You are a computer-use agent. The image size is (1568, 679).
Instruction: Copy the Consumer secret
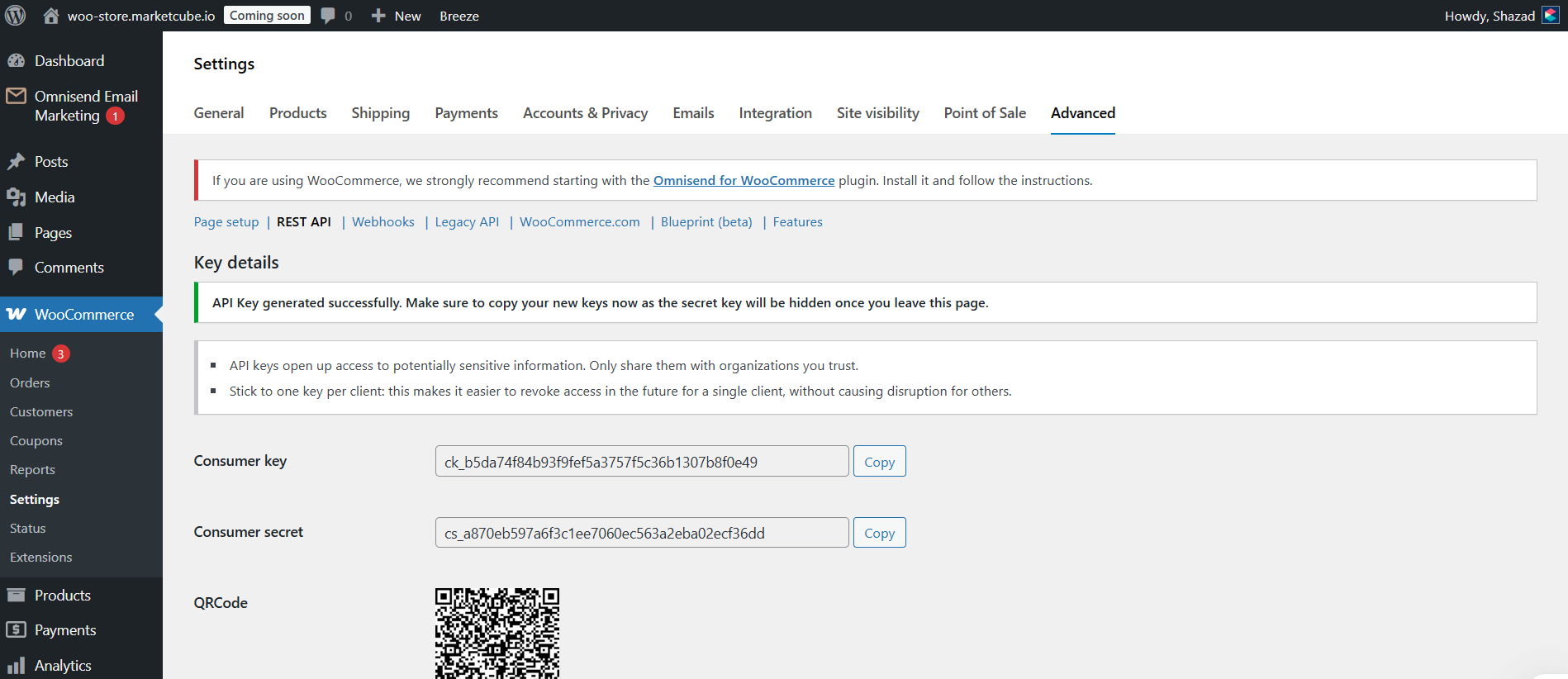click(x=879, y=534)
